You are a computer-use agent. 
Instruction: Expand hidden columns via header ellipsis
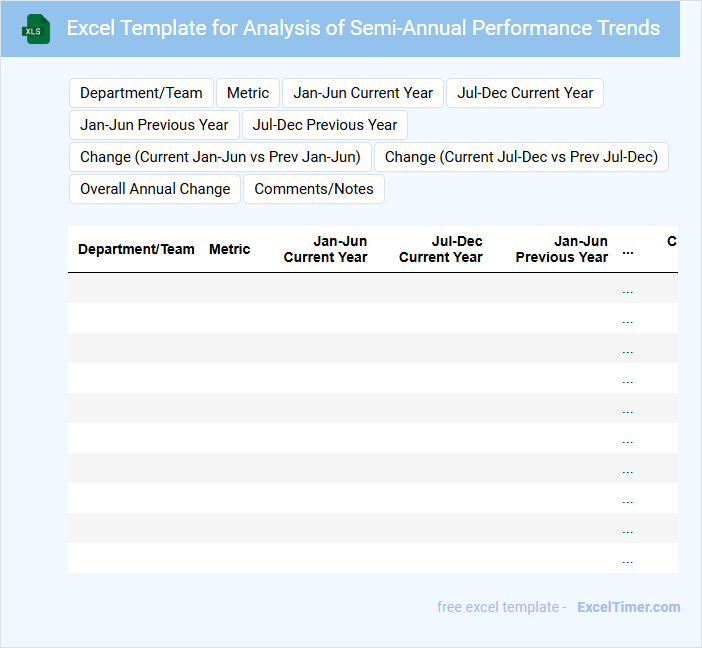coord(628,251)
